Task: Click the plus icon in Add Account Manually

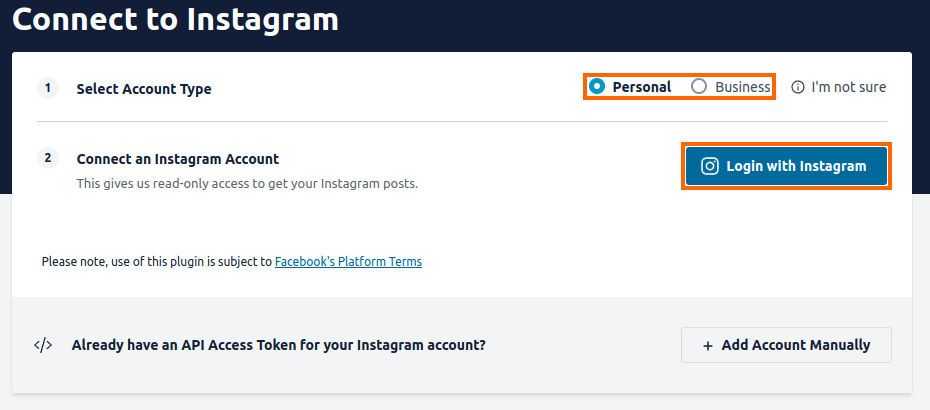Action: coord(708,345)
